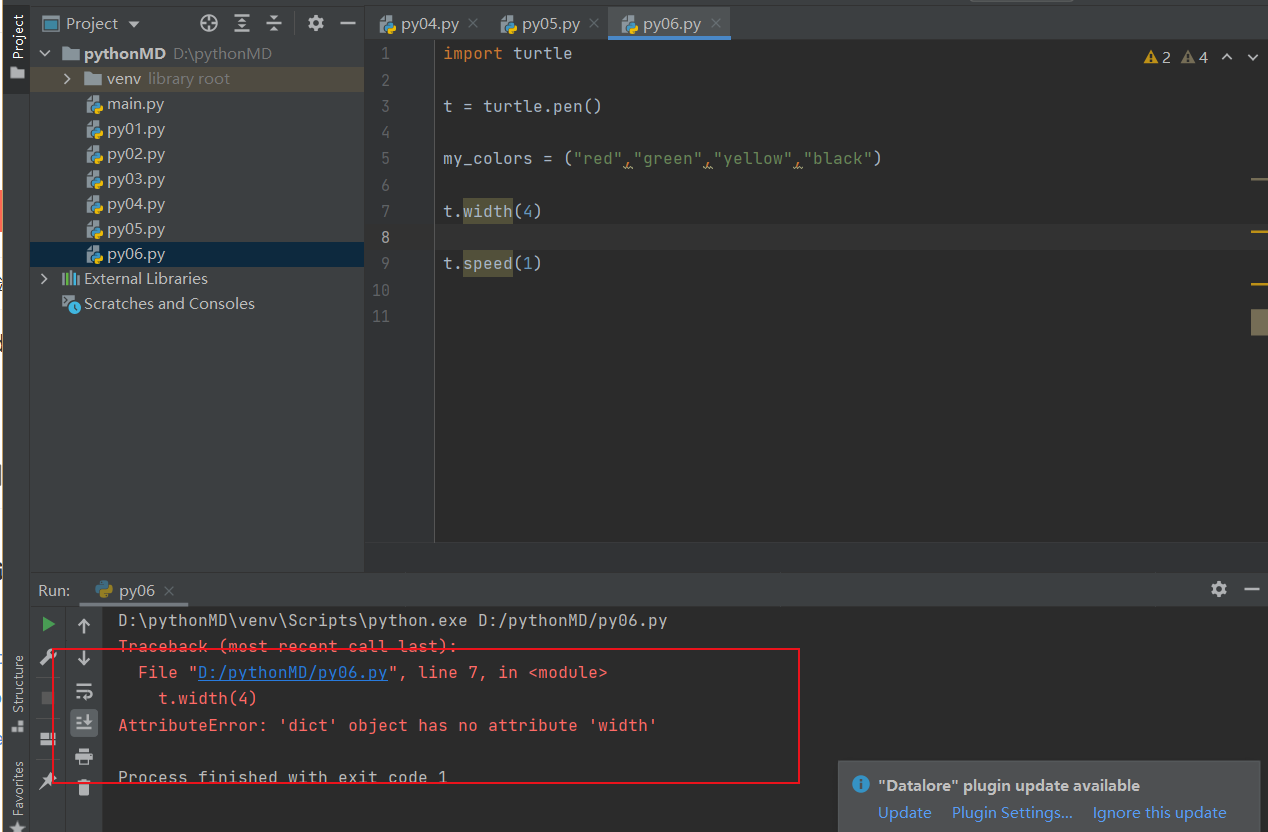Image resolution: width=1268 pixels, height=832 pixels.
Task: Toggle the Favorites side tool window
Action: coord(17,795)
